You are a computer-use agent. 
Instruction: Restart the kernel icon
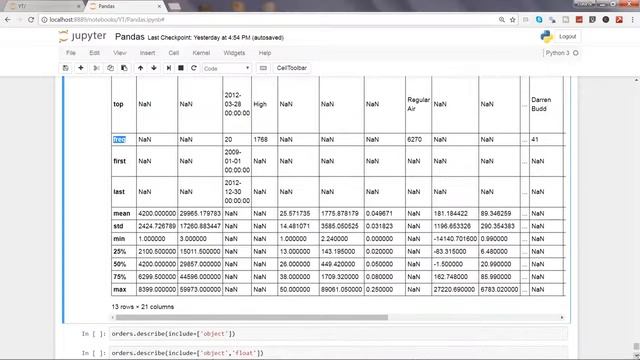point(194,68)
